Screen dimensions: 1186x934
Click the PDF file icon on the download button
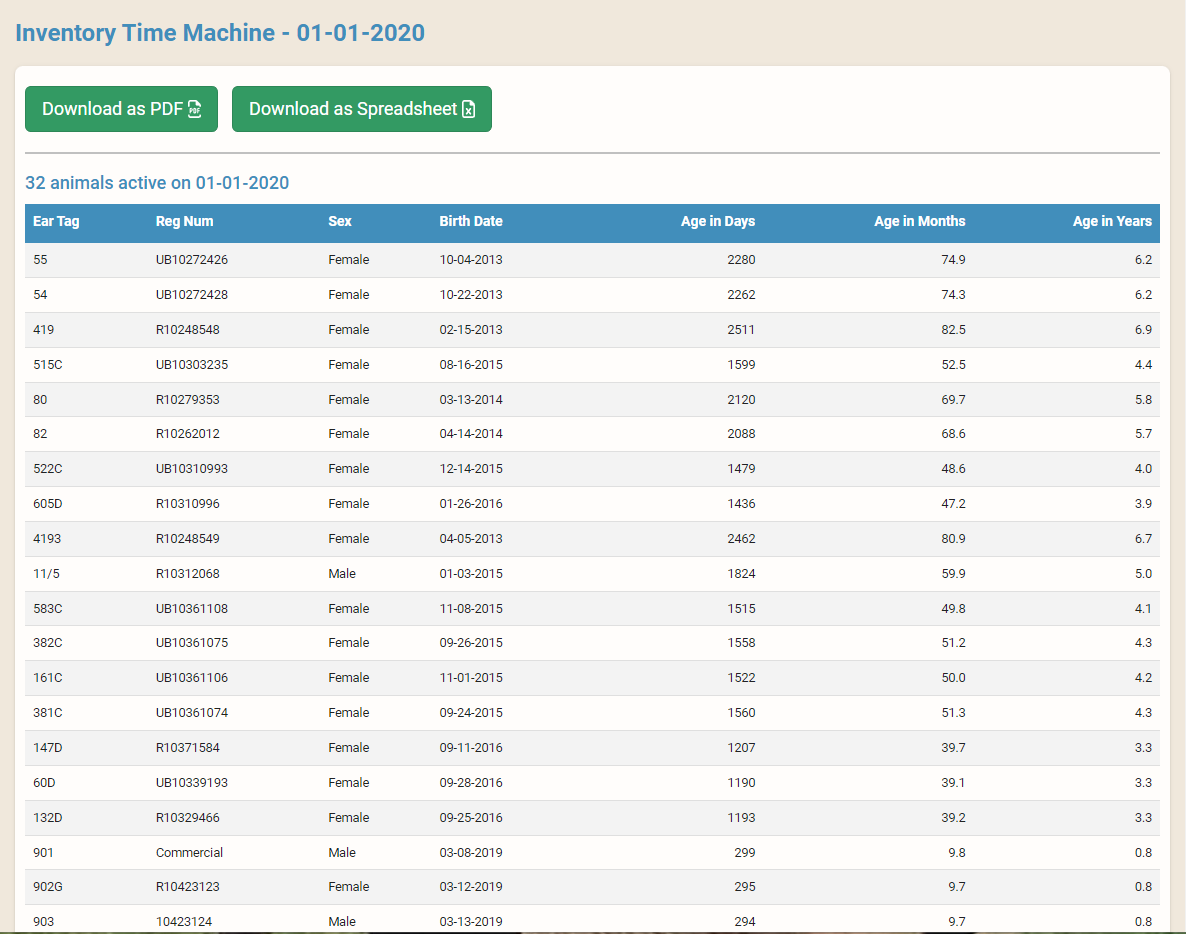click(x=195, y=109)
